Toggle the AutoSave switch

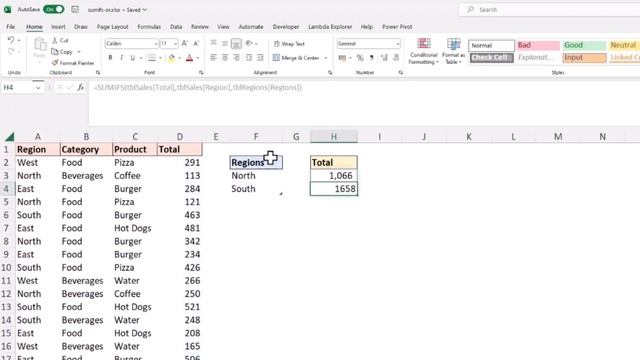pos(53,9)
